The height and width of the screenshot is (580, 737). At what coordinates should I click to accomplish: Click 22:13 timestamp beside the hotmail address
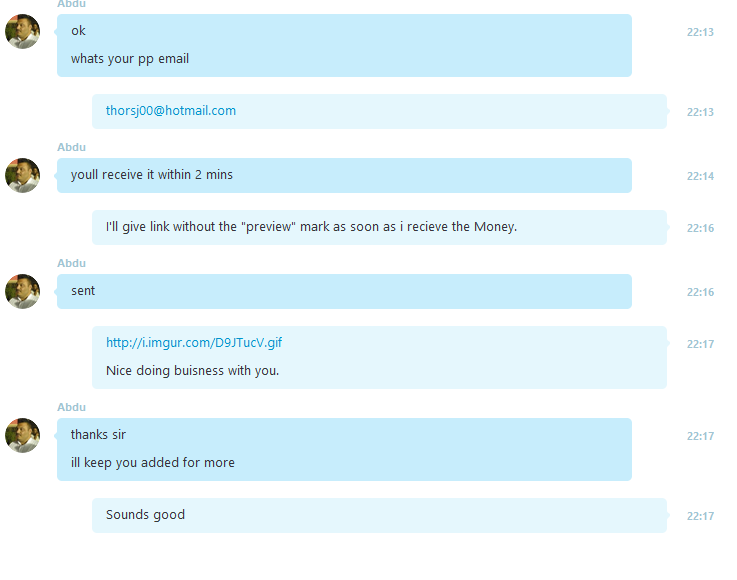[x=700, y=112]
